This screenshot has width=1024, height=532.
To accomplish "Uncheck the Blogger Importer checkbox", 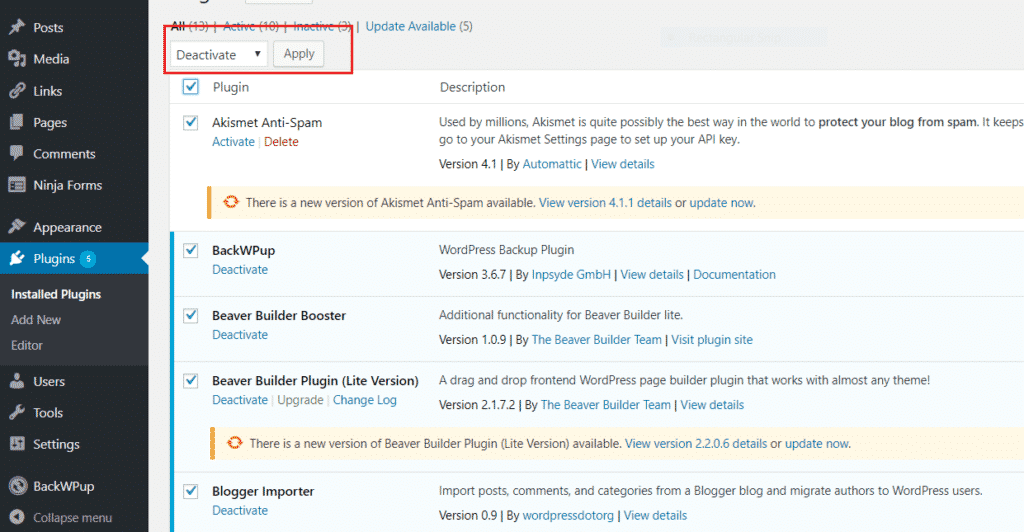I will 190,491.
